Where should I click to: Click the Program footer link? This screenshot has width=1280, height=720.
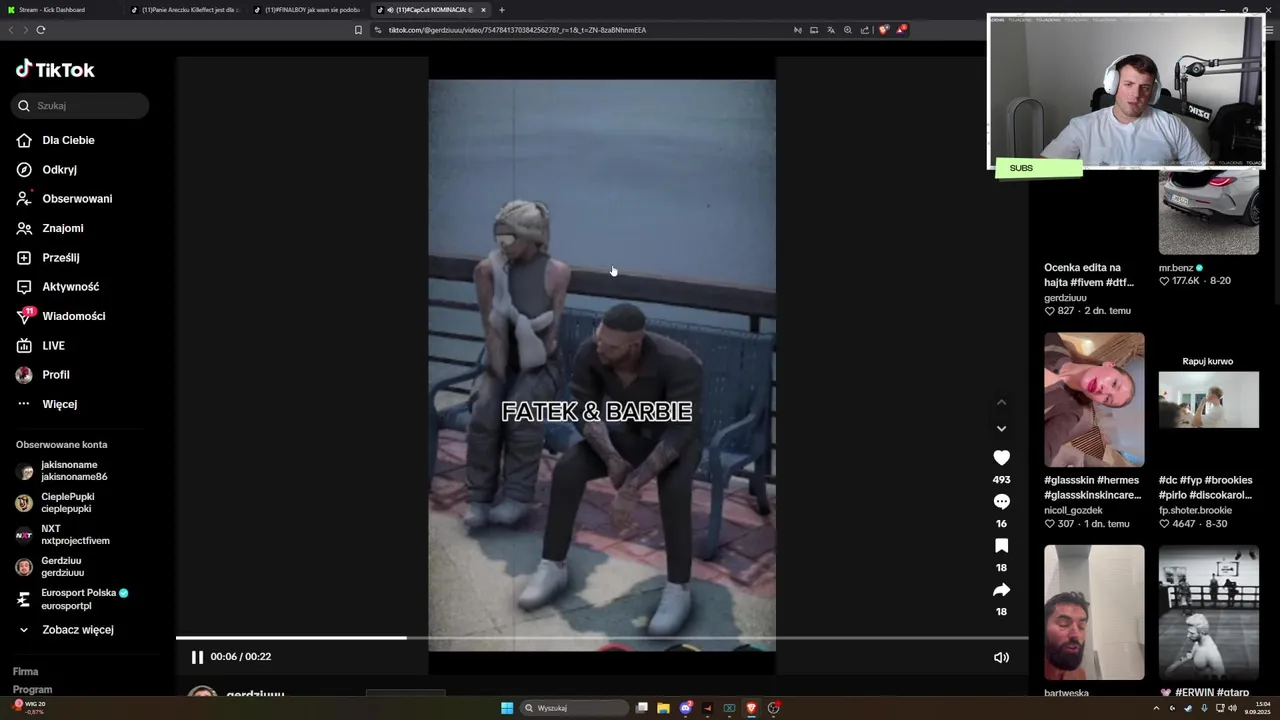point(32,690)
